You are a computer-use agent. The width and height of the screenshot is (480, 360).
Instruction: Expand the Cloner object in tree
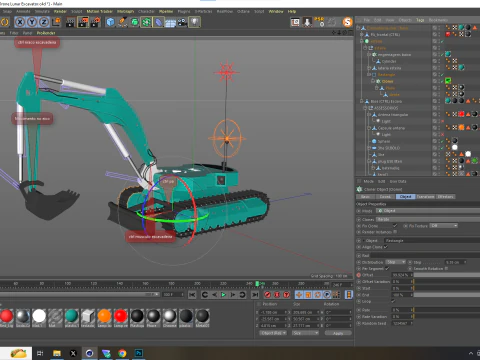point(373,81)
